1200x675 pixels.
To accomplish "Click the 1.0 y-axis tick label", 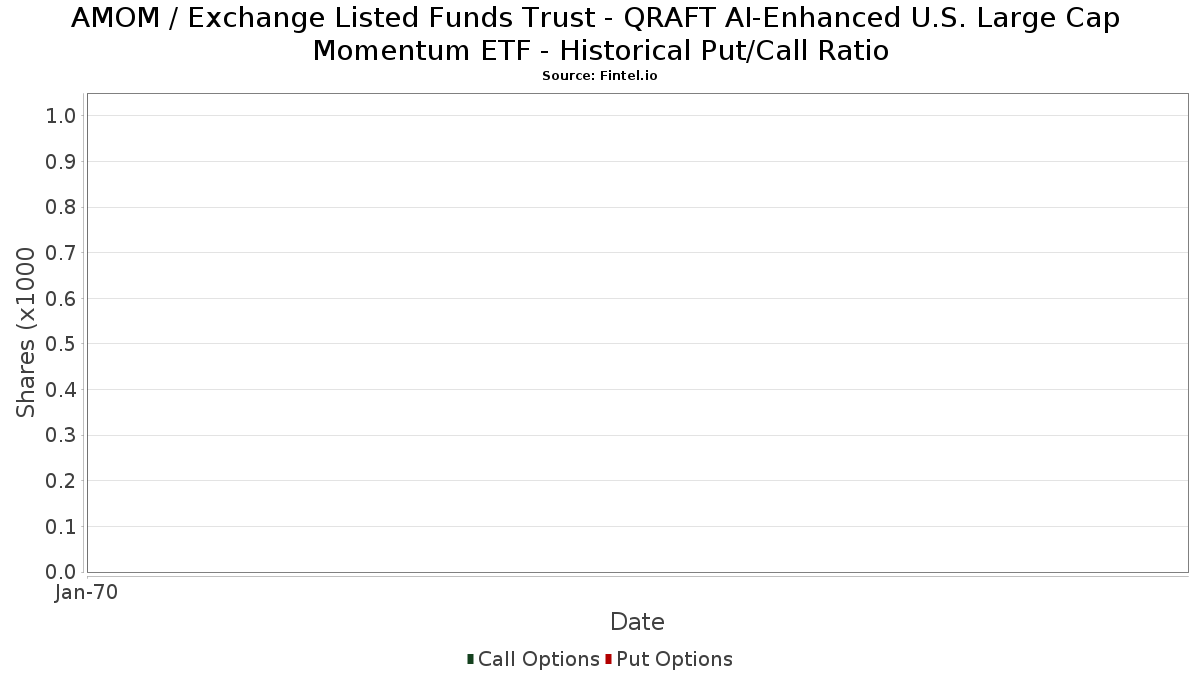I will point(61,116).
